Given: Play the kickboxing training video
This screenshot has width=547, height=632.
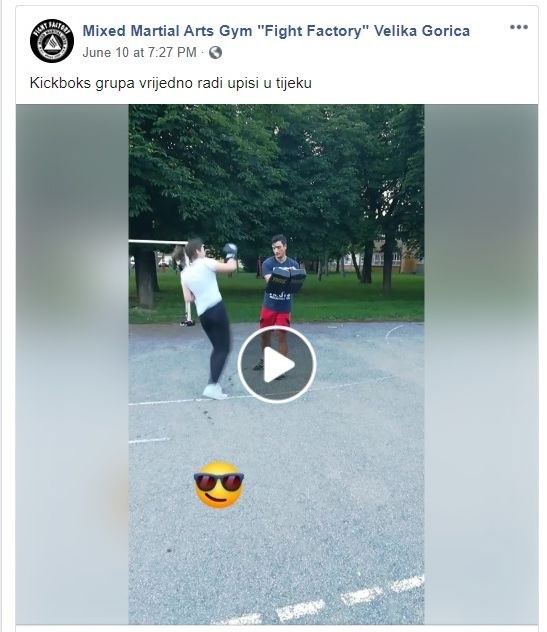Looking at the screenshot, I should point(277,364).
